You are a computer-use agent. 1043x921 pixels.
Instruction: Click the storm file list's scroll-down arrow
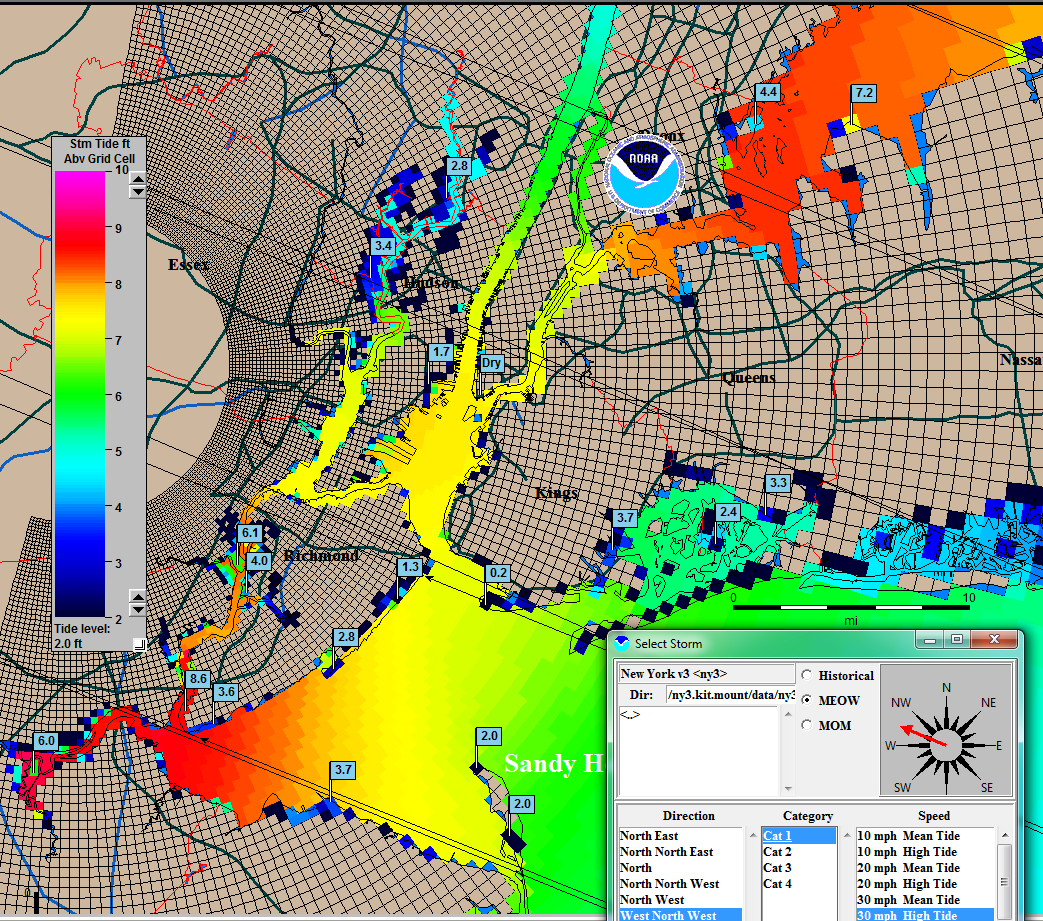tap(788, 789)
